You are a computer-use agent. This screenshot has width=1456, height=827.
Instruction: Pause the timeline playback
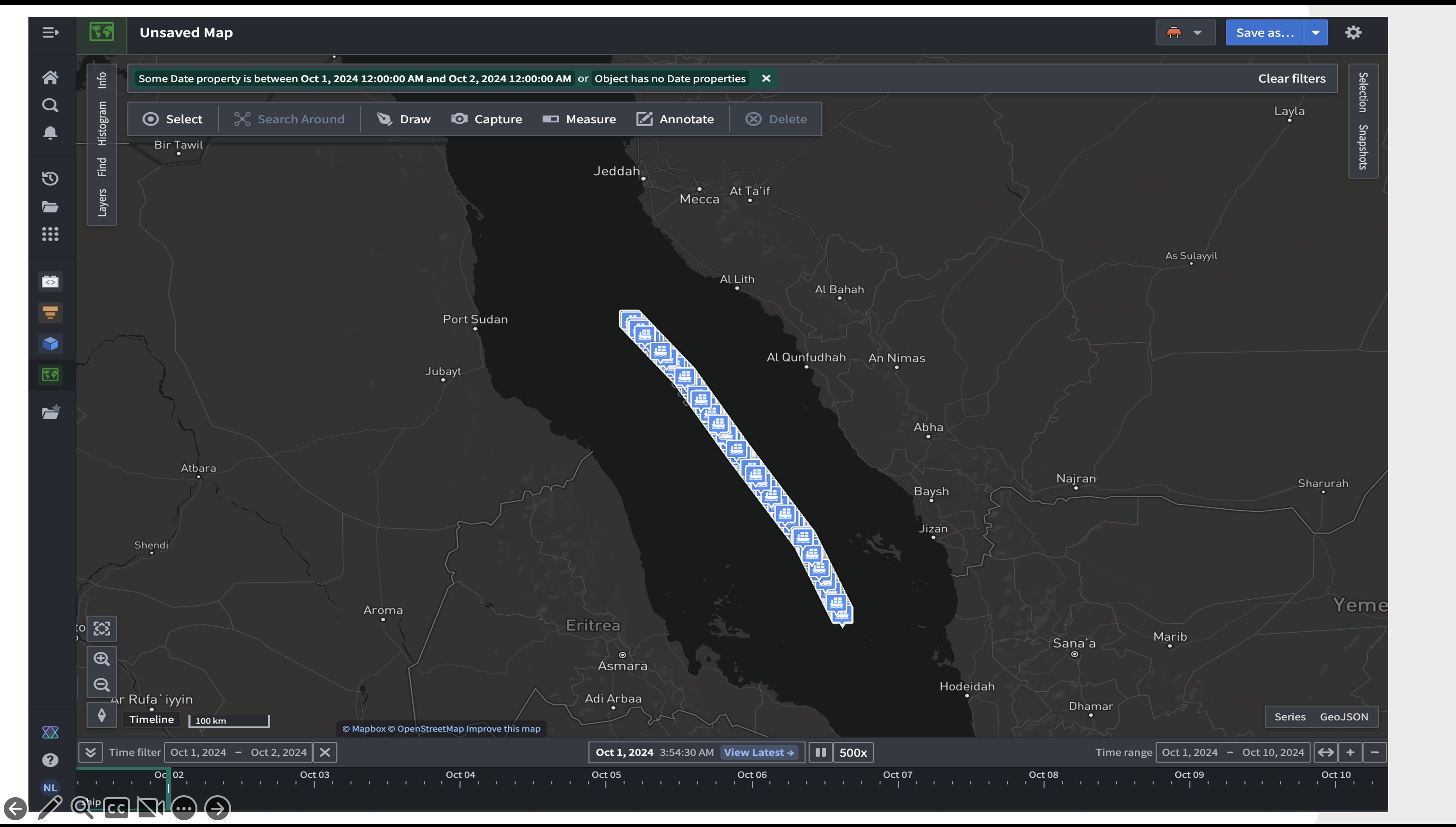pos(820,752)
